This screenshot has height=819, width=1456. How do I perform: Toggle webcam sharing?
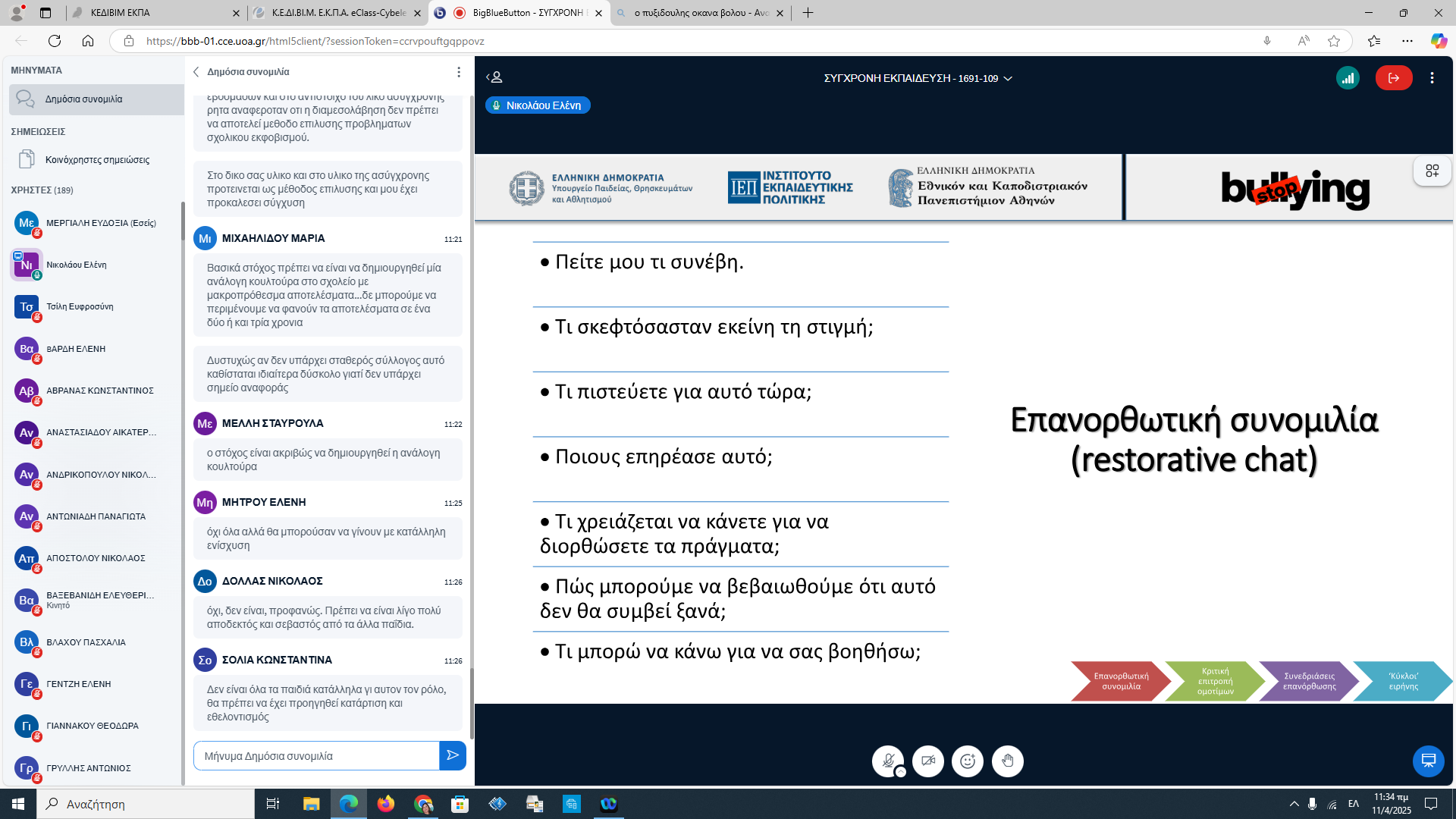coord(928,761)
